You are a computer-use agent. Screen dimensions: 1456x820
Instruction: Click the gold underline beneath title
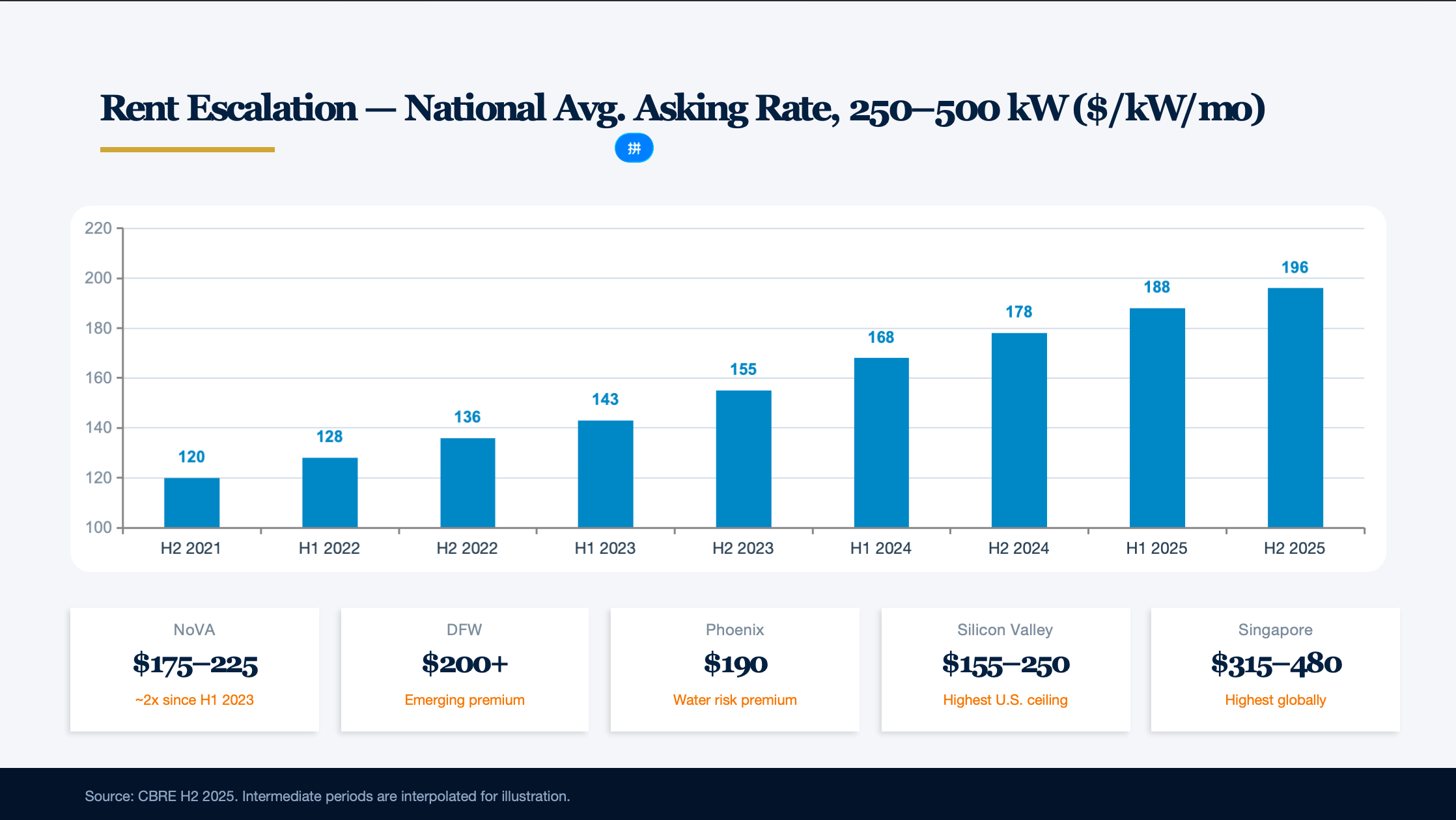click(188, 150)
